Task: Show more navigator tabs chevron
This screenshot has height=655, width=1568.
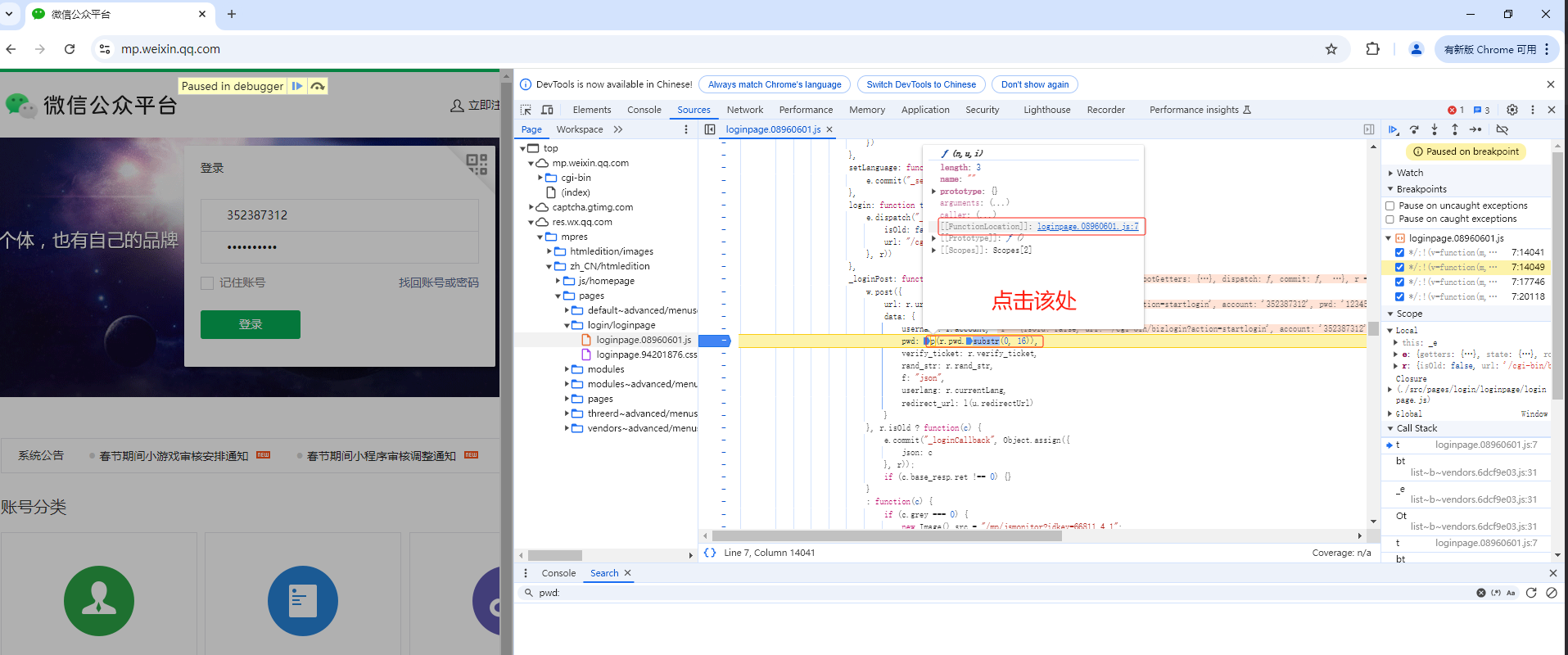Action: click(618, 129)
